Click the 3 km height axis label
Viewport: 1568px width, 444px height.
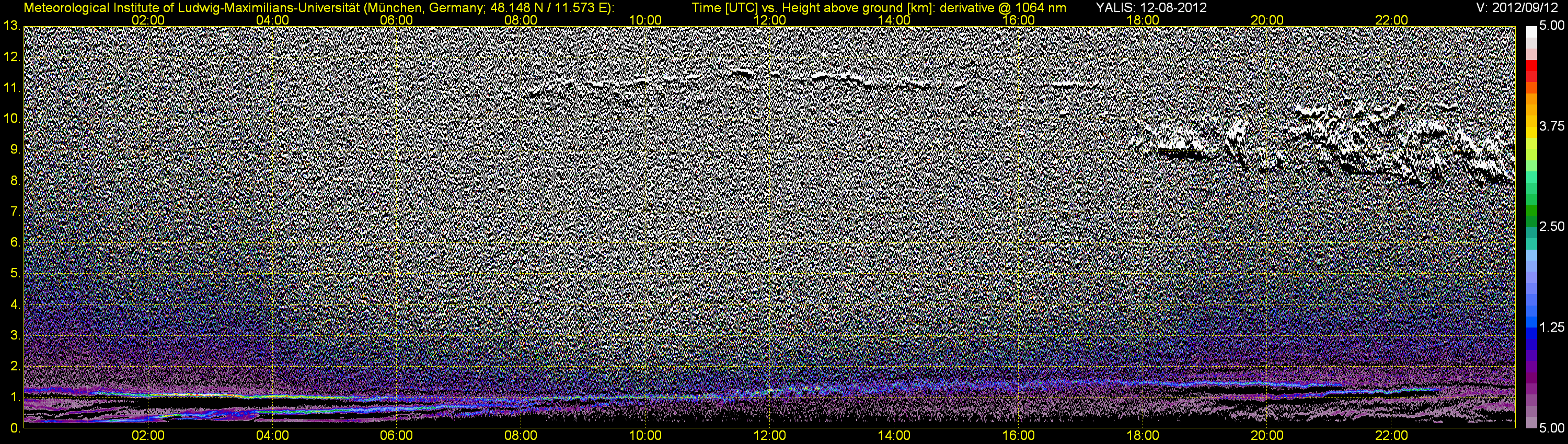(15, 335)
